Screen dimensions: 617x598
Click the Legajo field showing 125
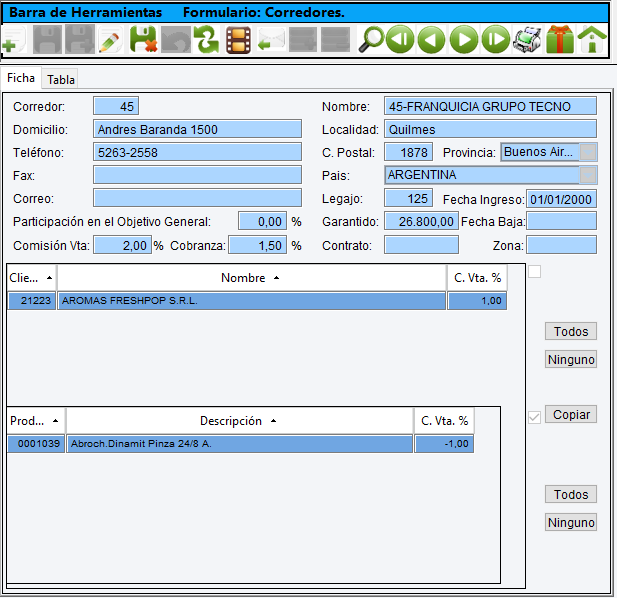click(408, 198)
